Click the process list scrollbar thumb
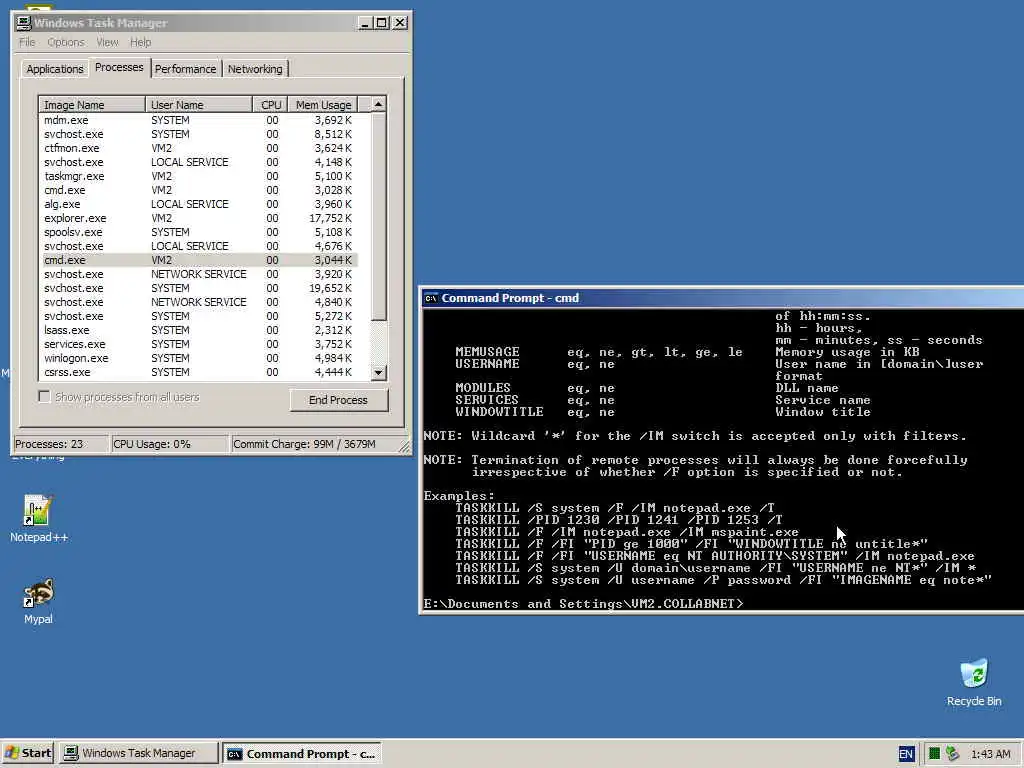The width and height of the screenshot is (1024, 768). click(378, 216)
